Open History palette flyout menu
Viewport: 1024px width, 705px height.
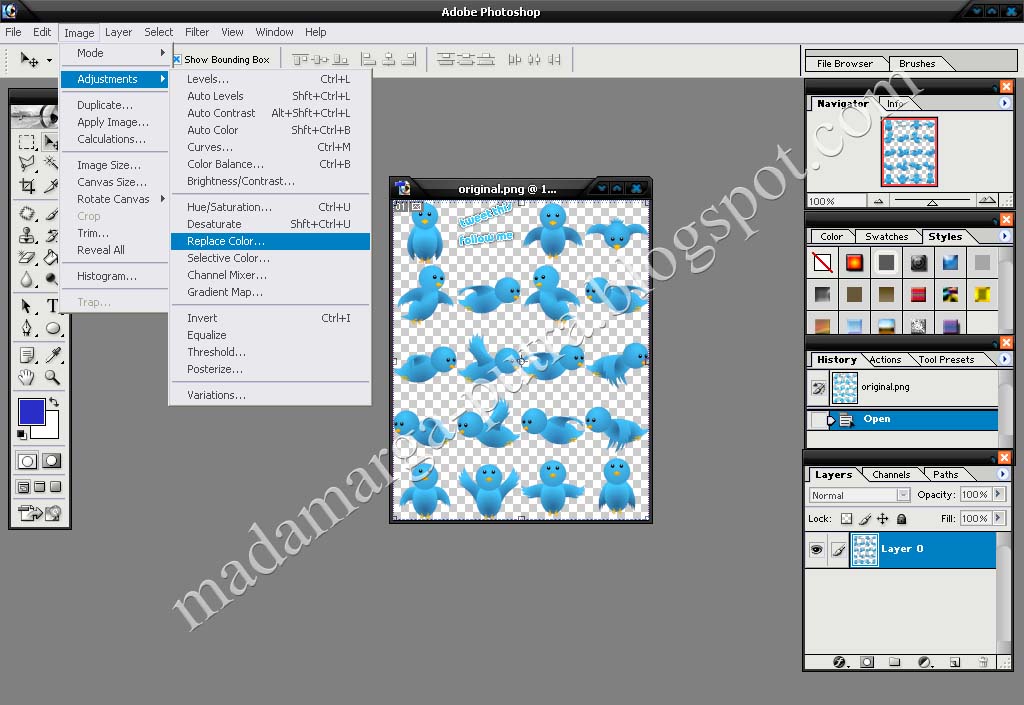[x=1005, y=359]
